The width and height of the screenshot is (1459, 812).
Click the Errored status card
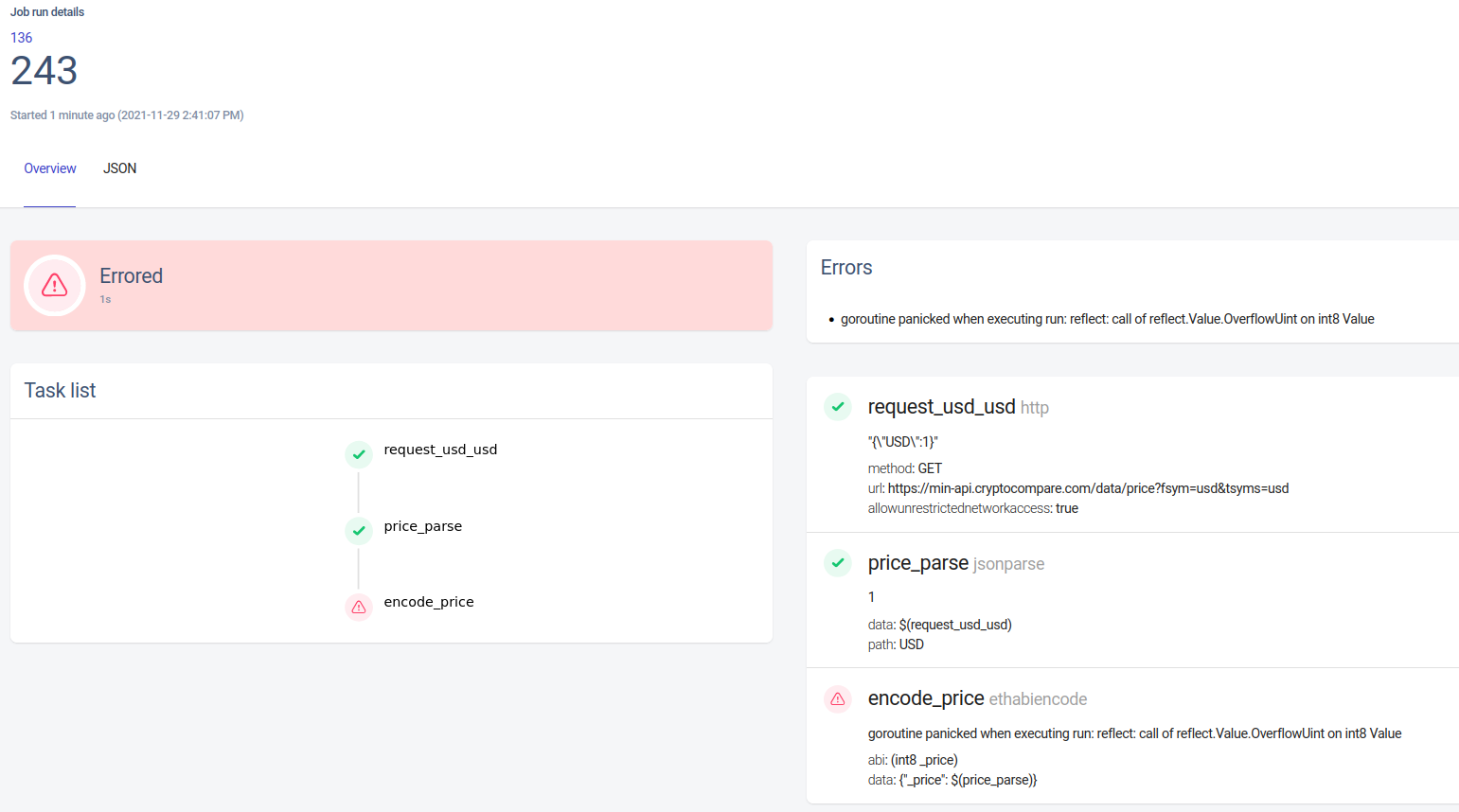391,285
